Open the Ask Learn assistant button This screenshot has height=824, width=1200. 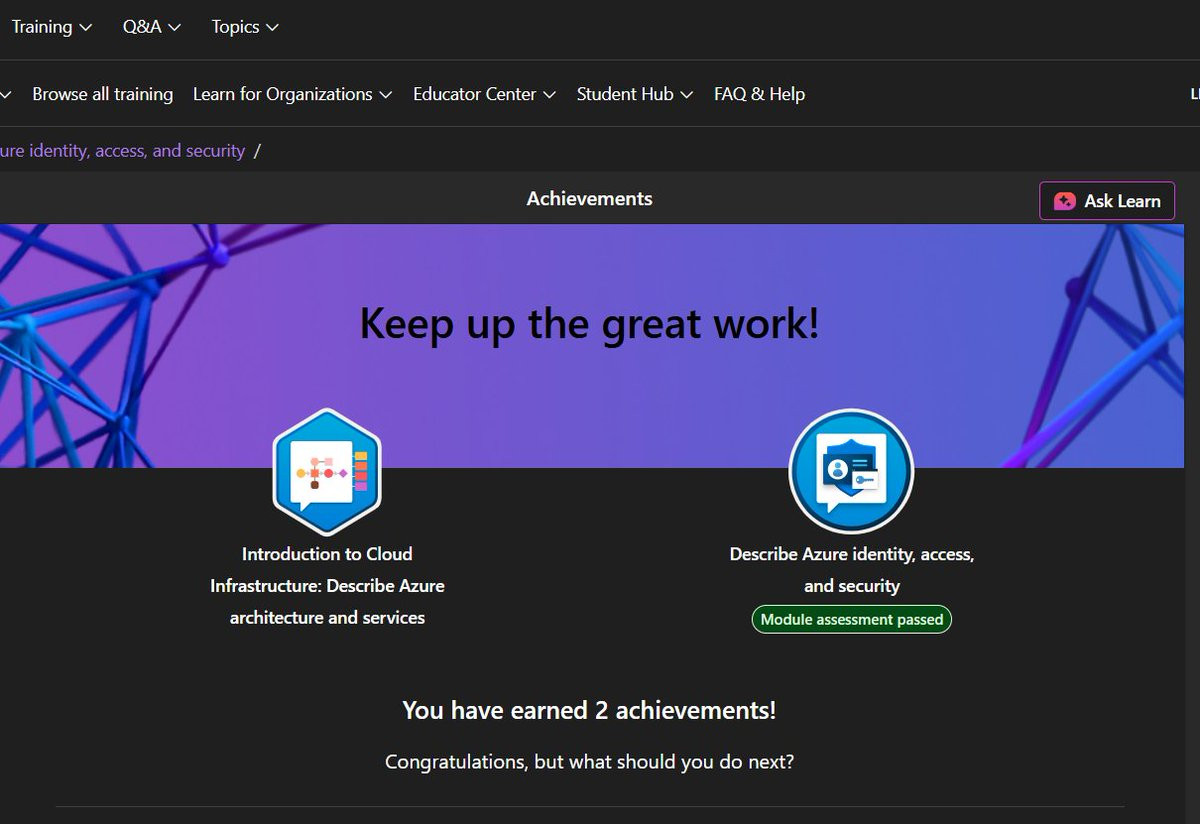[1107, 201]
